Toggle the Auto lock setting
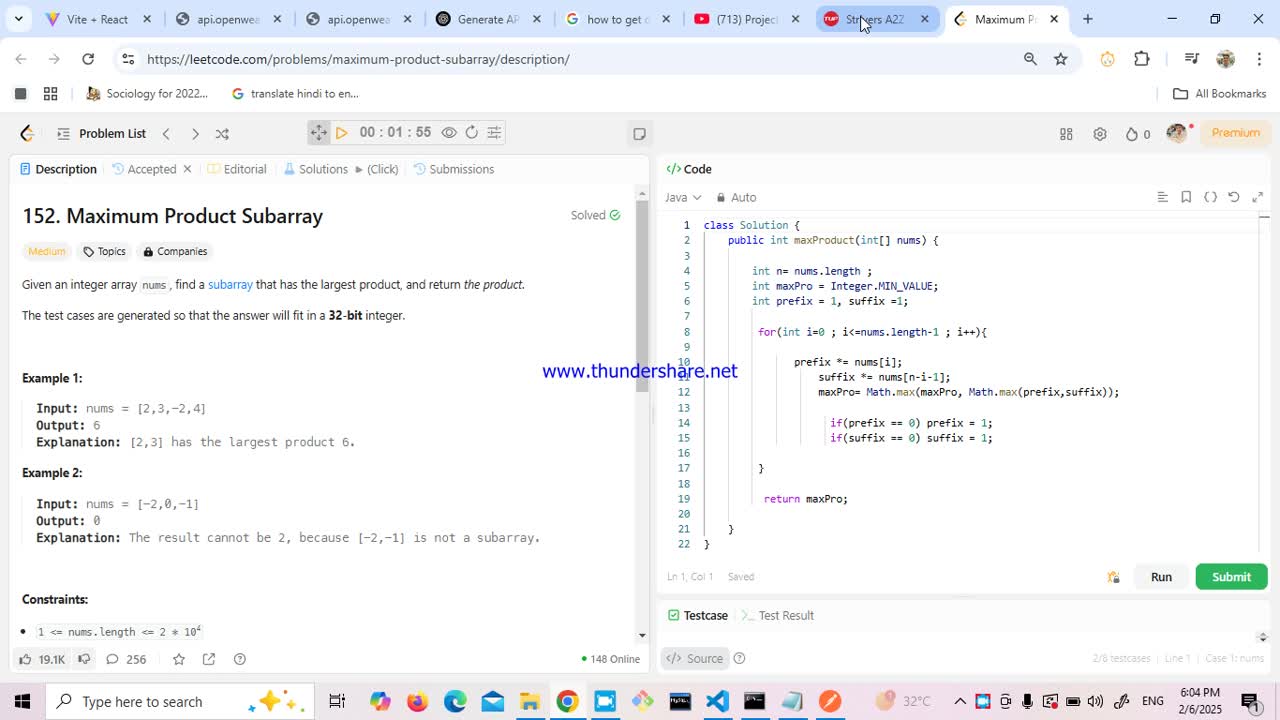This screenshot has width=1280, height=720. pyautogui.click(x=736, y=197)
